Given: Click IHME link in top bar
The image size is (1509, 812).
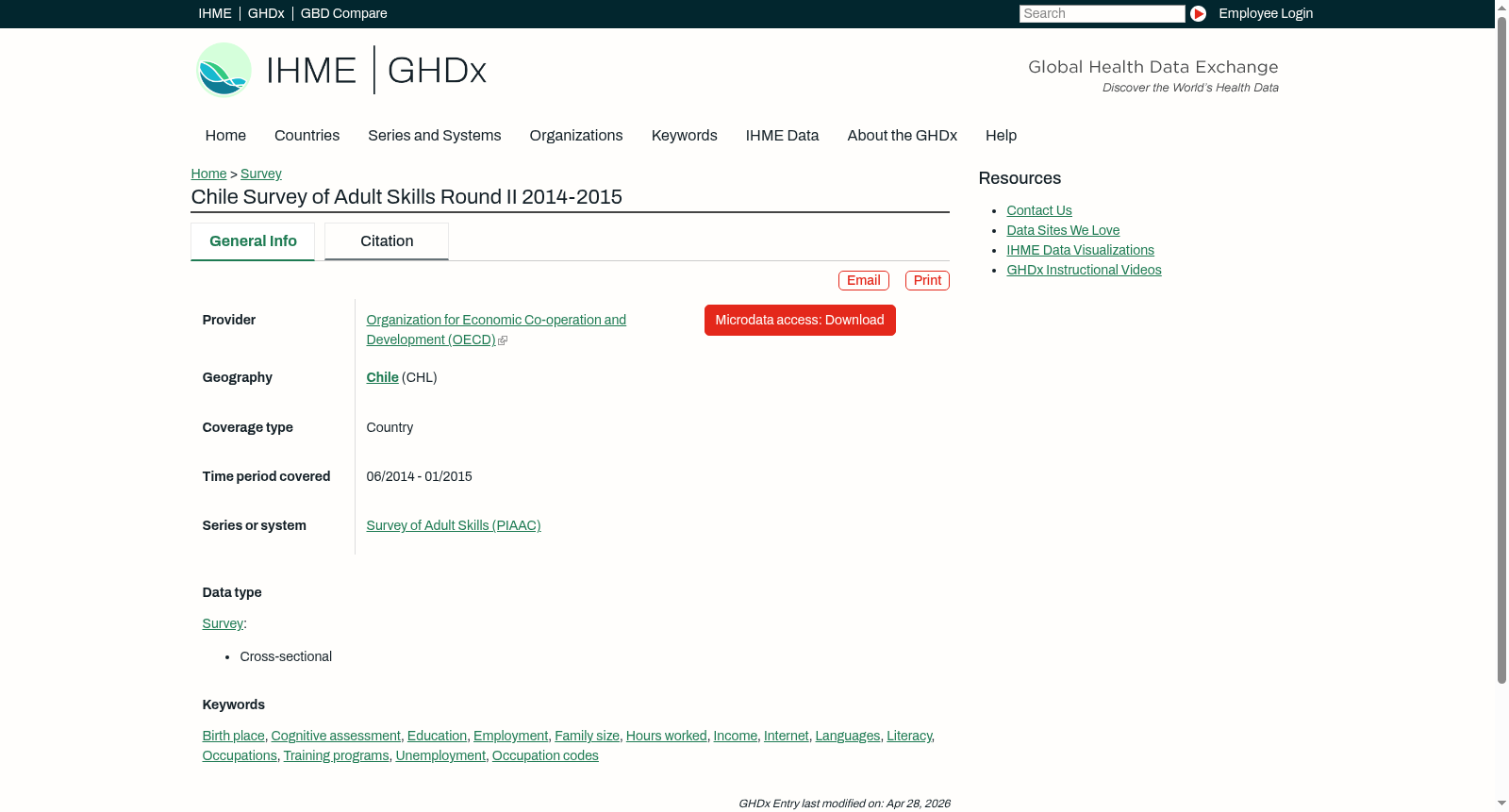Looking at the screenshot, I should click(x=215, y=13).
